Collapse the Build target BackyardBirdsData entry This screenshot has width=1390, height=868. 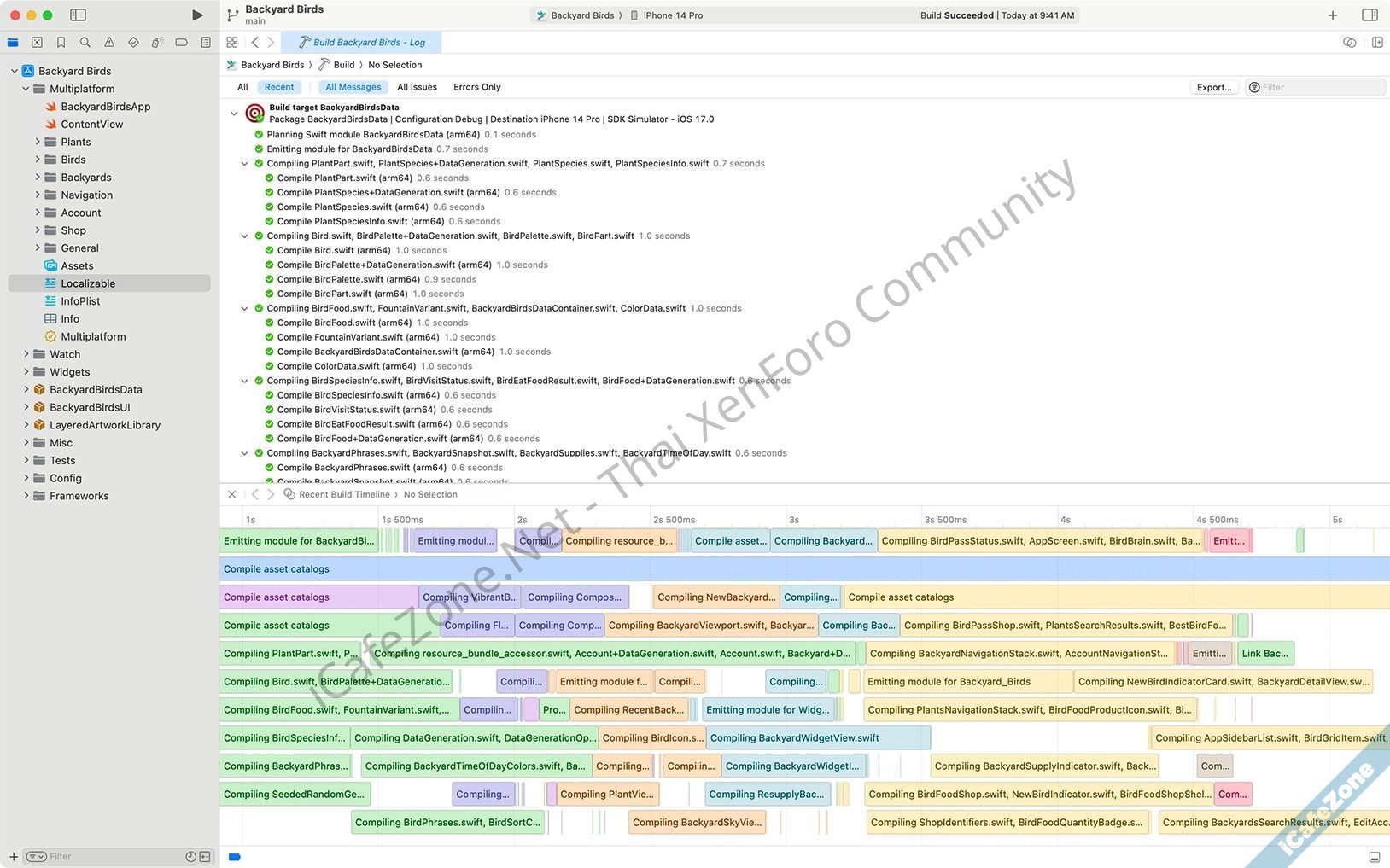[234, 114]
